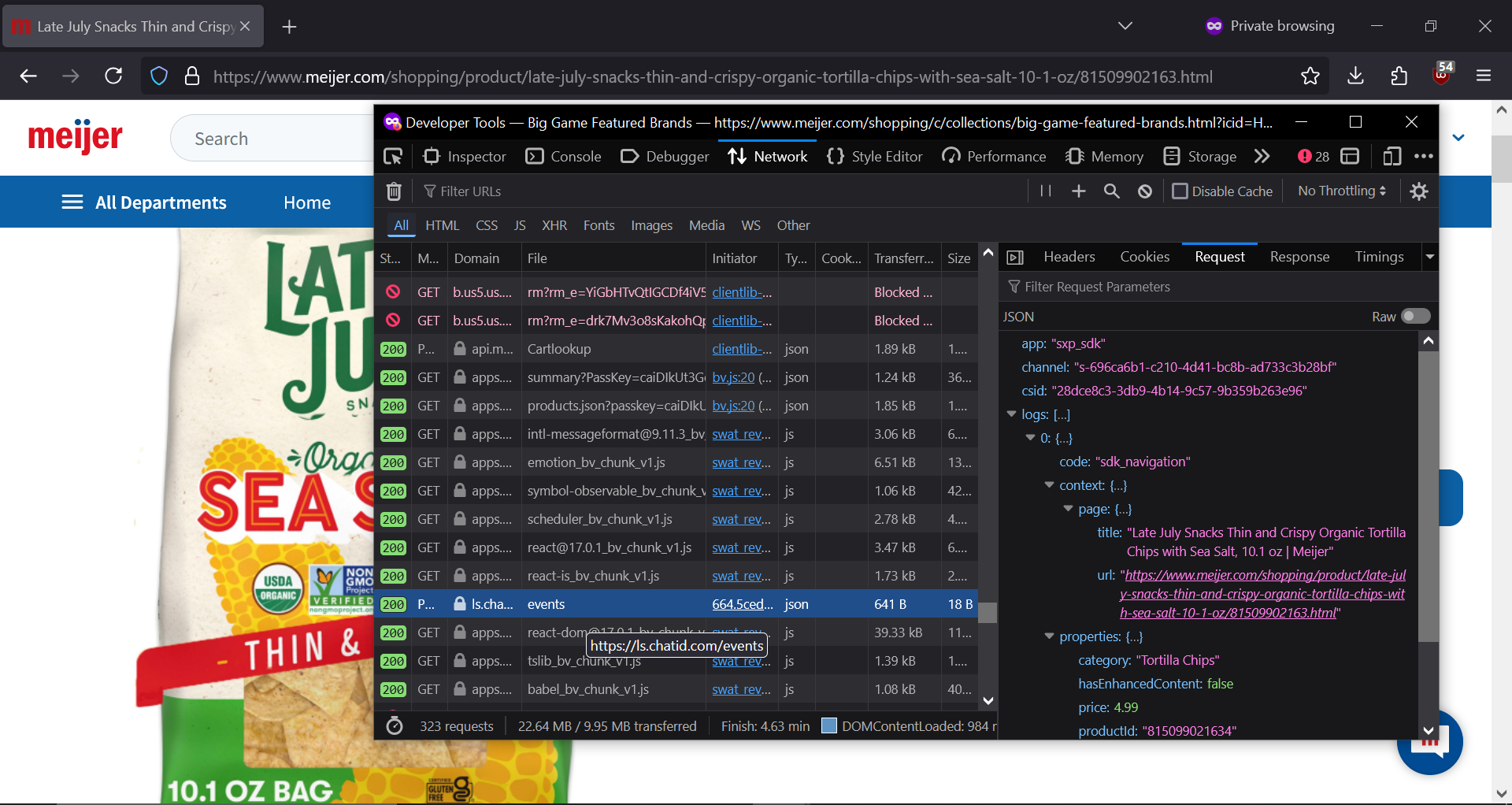
Task: Open the Console panel
Action: pos(564,157)
